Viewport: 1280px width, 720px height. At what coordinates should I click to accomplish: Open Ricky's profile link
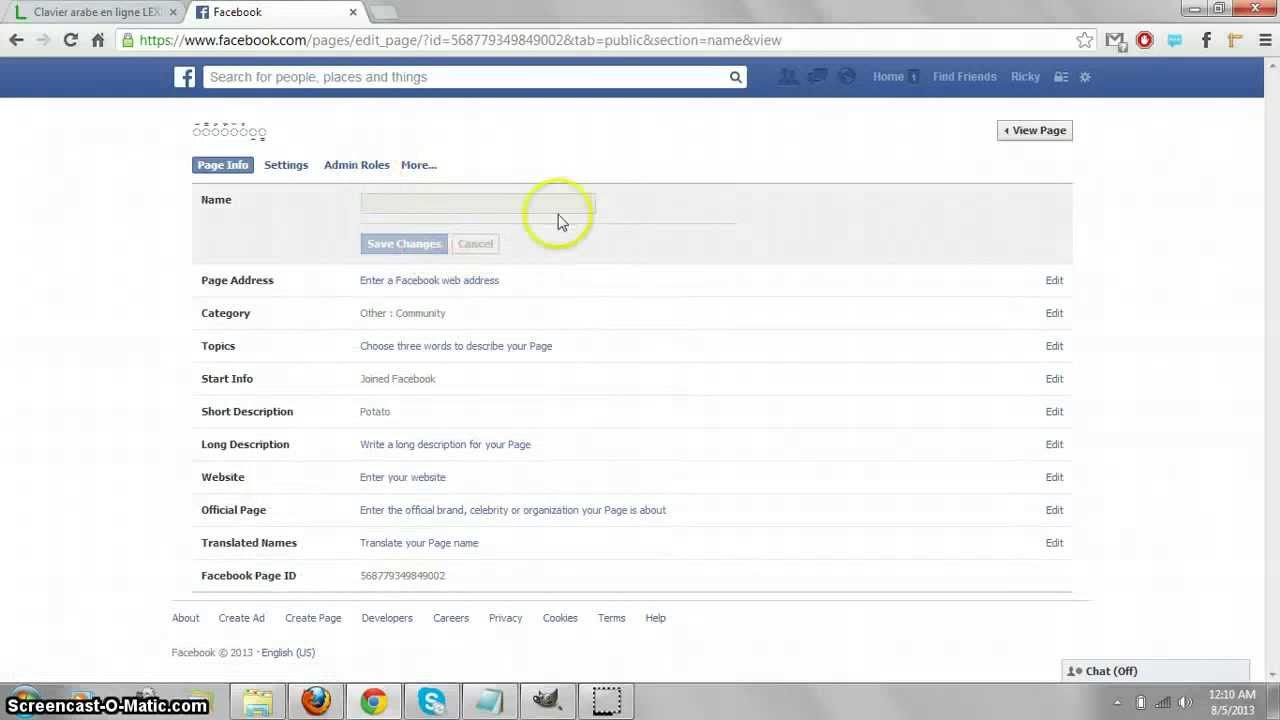point(1025,77)
